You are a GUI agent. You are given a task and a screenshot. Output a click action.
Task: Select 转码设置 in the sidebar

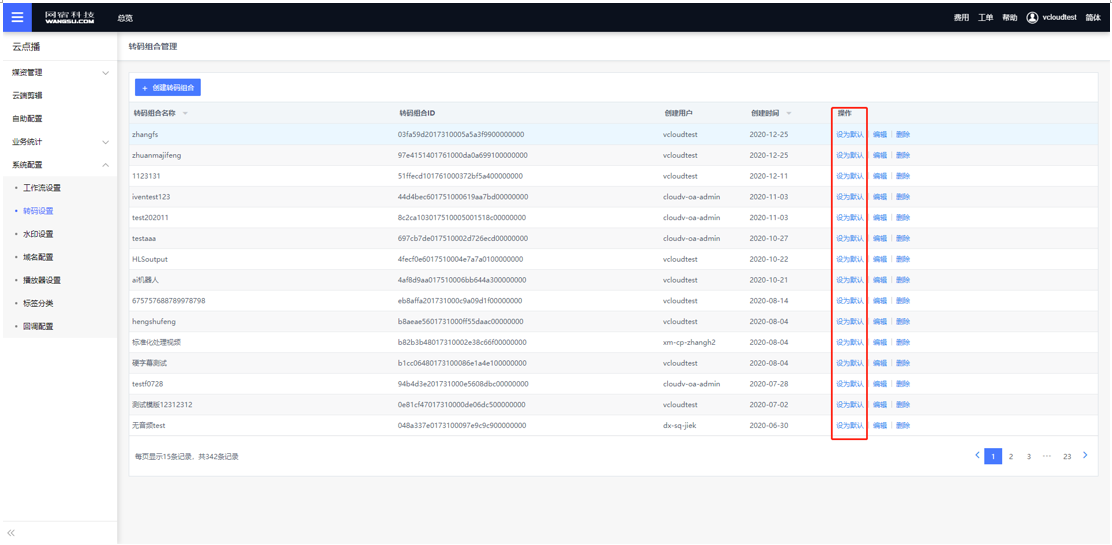[38, 211]
